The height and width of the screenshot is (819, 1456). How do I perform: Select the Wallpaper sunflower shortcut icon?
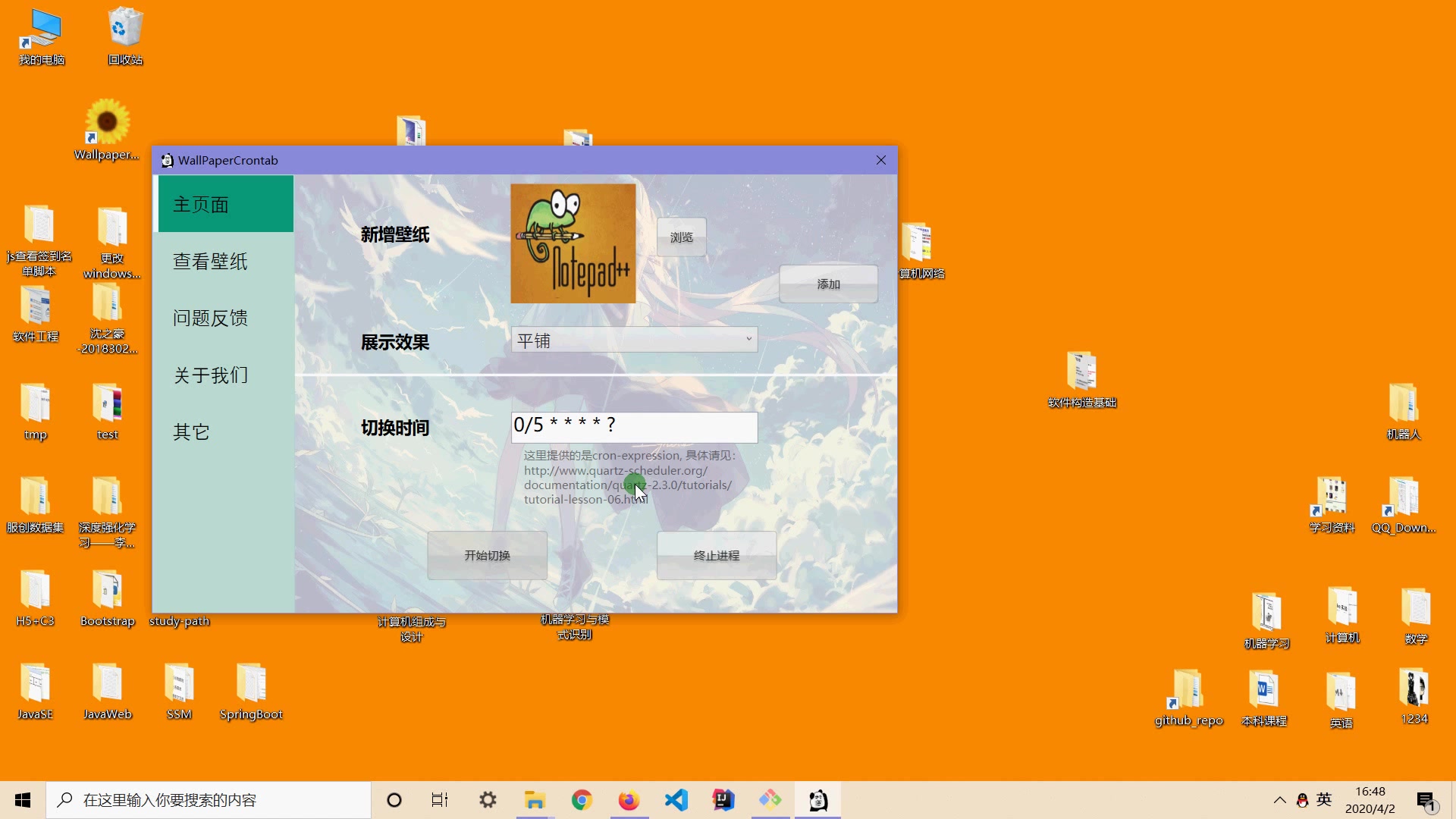tap(107, 130)
